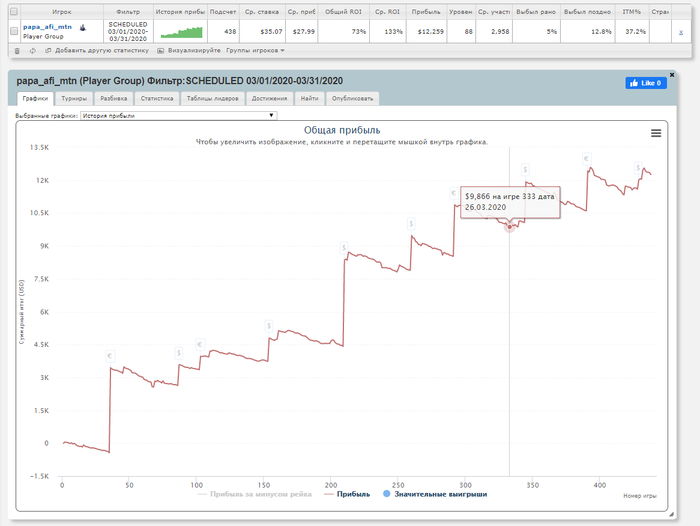
Task: Sort by the Ср. ставка column header
Action: pyautogui.click(x=262, y=12)
